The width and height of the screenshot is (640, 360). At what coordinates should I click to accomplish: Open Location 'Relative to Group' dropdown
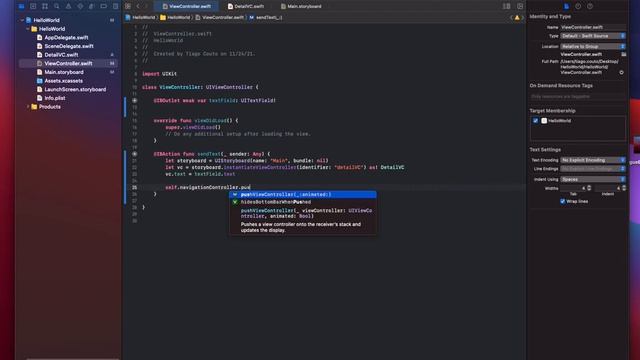click(x=593, y=47)
